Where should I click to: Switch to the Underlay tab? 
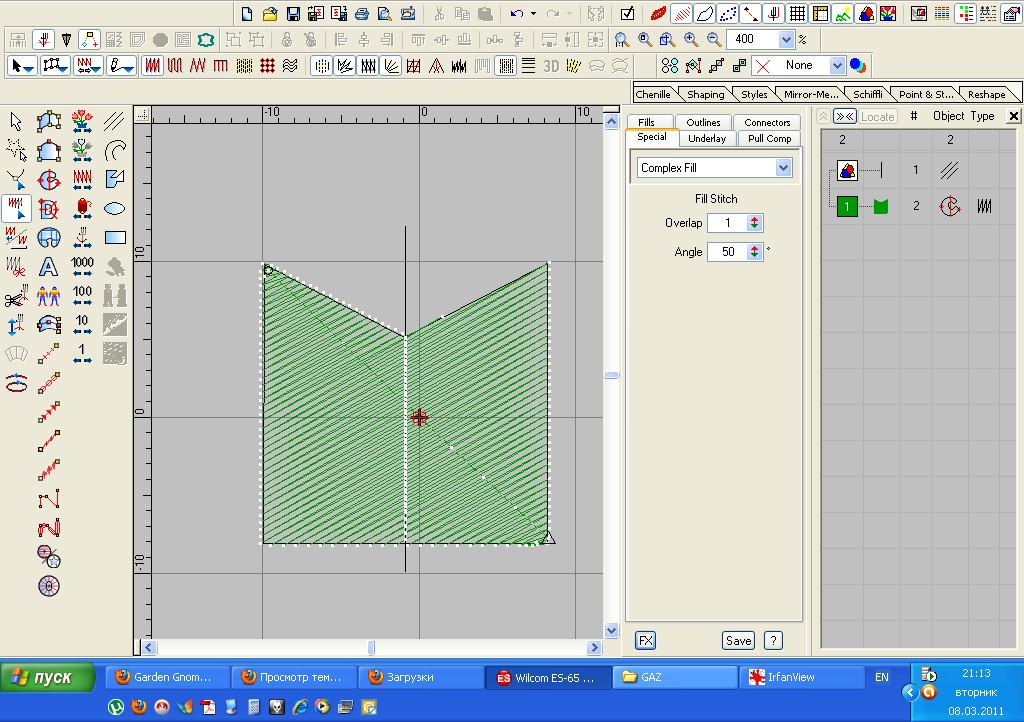[x=707, y=139]
